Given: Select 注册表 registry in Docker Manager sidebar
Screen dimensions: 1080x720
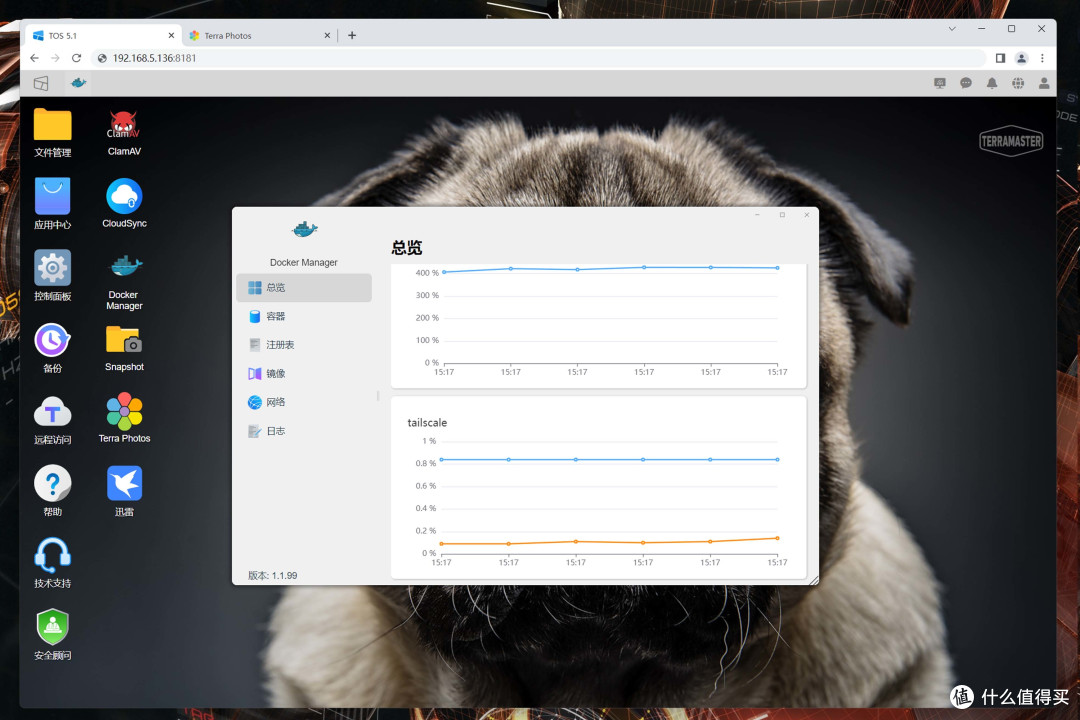Looking at the screenshot, I should [304, 344].
